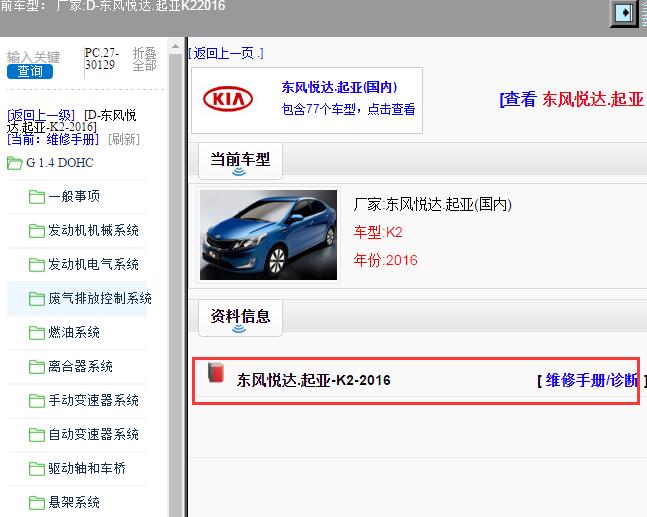Viewport: 647px width, 517px height.
Task: Open the 维修手册/诊断 link
Action: point(591,380)
